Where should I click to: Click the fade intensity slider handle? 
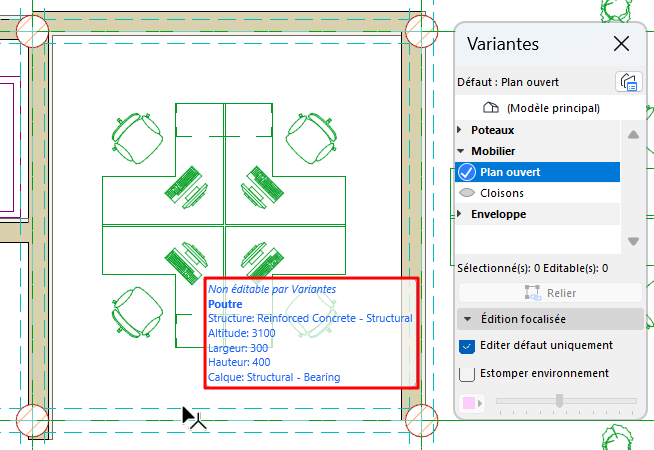click(x=559, y=401)
